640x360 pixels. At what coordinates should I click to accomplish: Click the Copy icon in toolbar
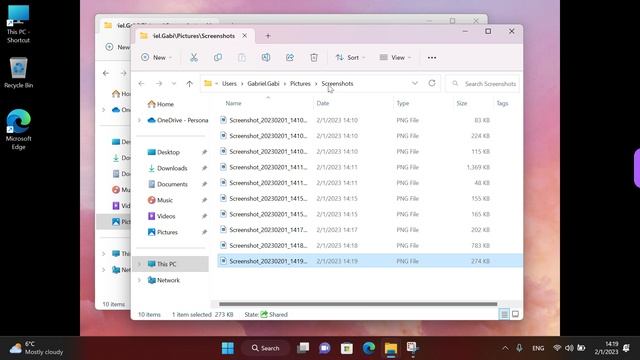tap(218, 58)
